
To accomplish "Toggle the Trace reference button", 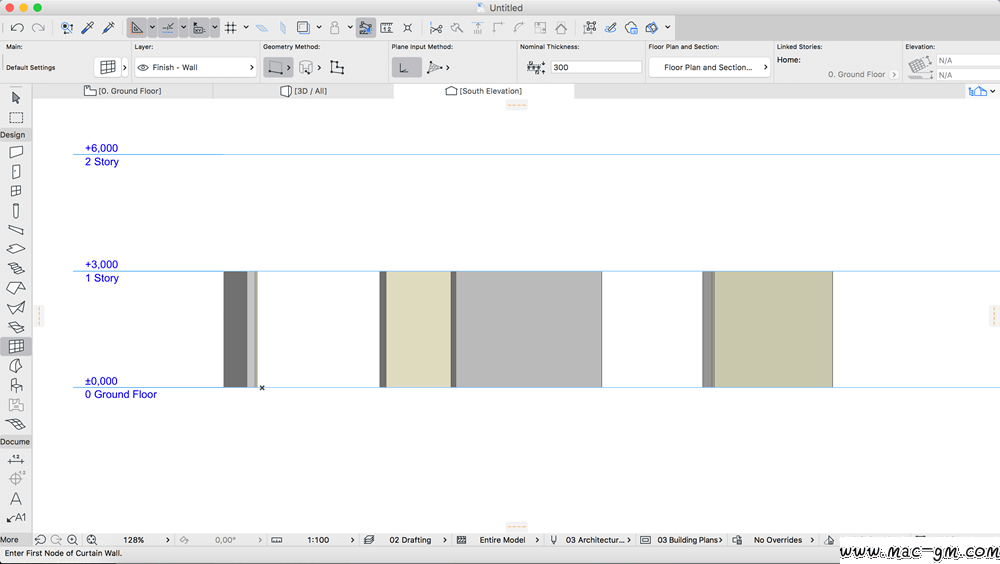I will [x=303, y=28].
